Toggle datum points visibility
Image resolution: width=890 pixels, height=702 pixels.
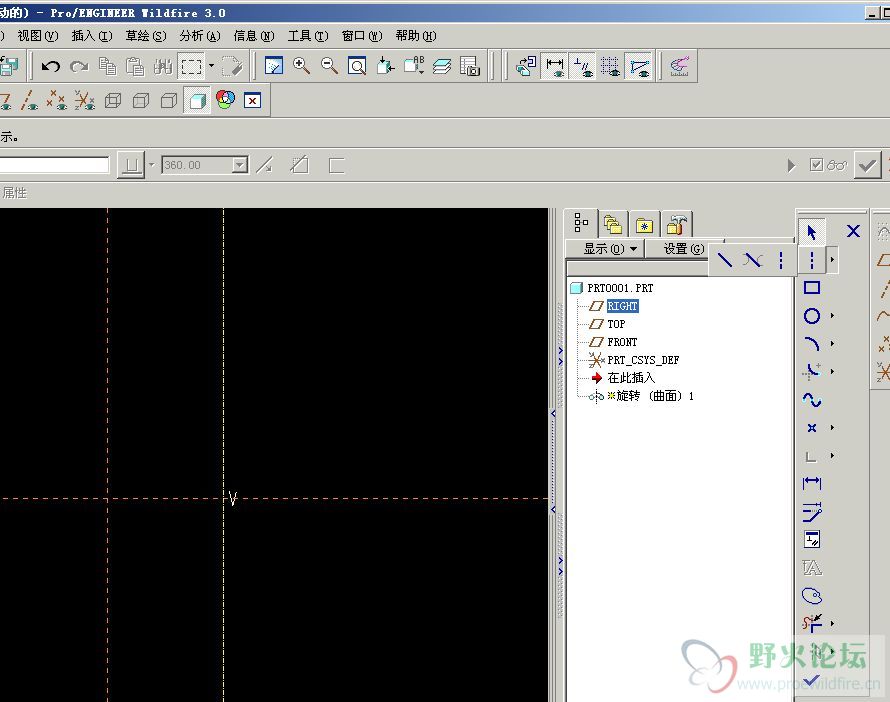coord(57,101)
